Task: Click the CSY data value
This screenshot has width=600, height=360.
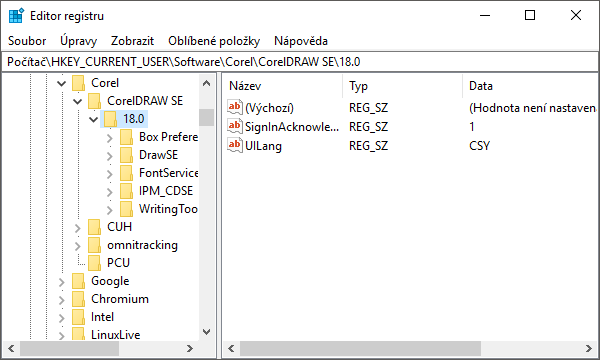Action: pyautogui.click(x=479, y=146)
